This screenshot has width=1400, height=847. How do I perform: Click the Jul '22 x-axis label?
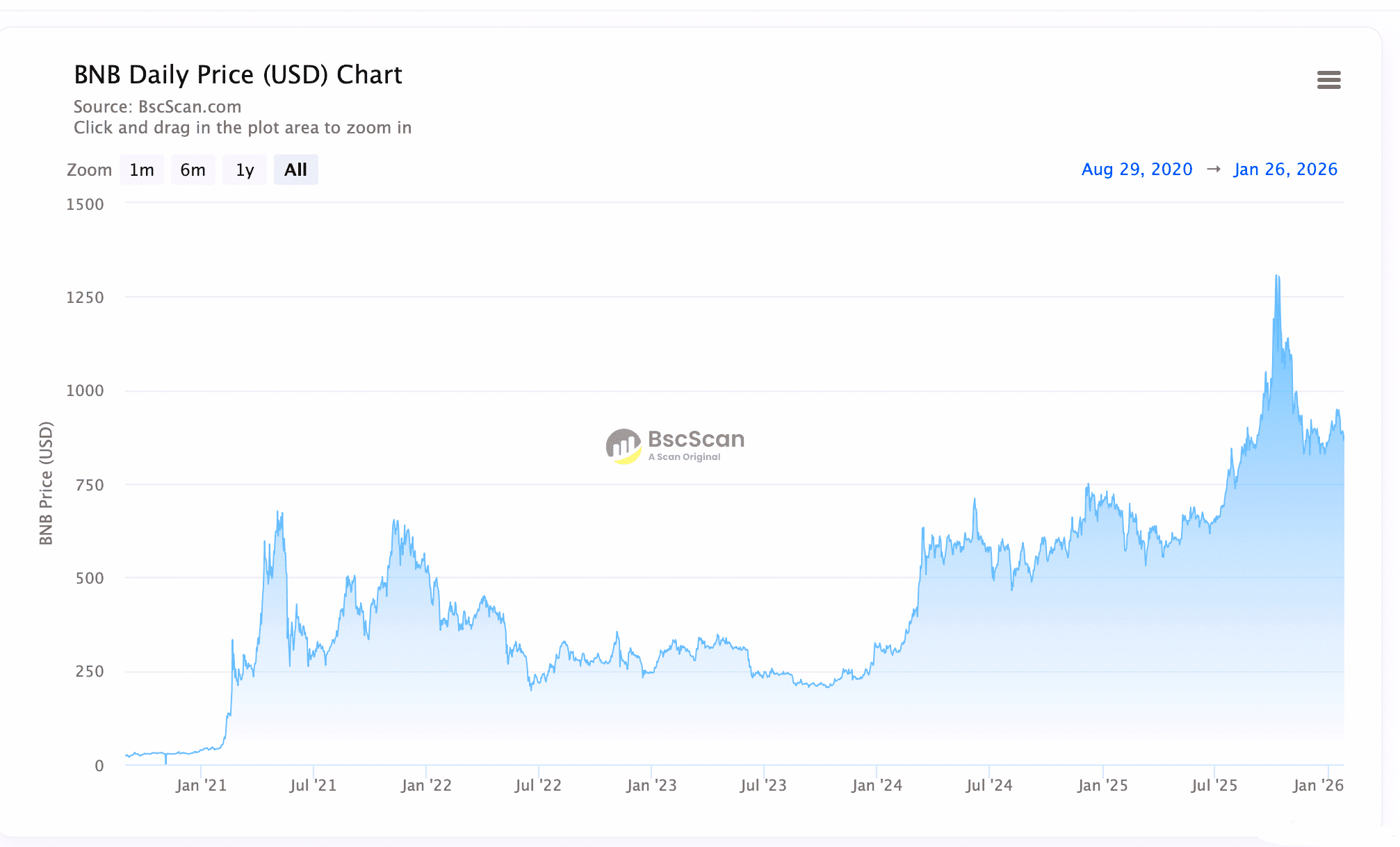click(x=538, y=786)
